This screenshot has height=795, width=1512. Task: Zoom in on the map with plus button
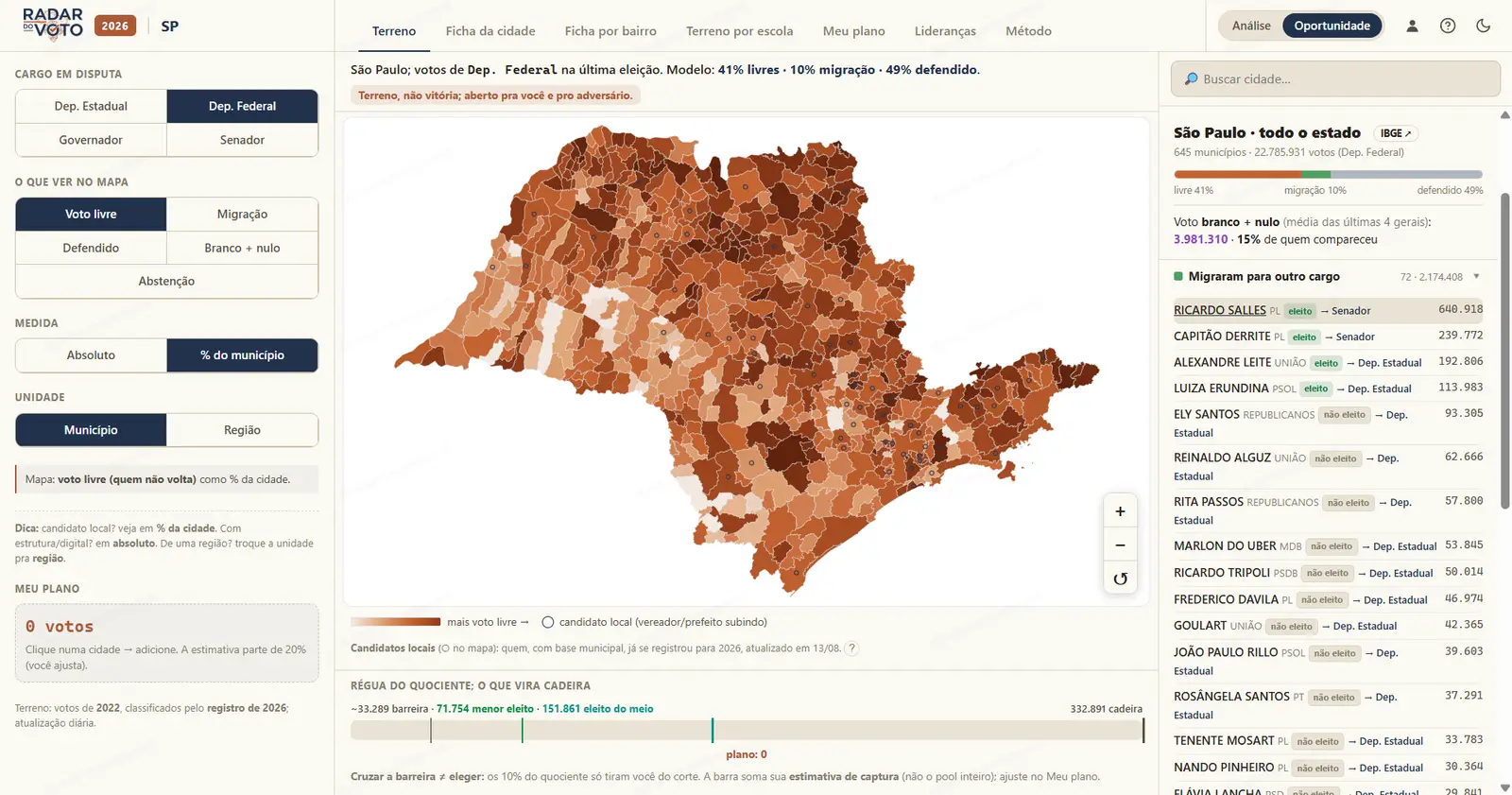[x=1120, y=511]
